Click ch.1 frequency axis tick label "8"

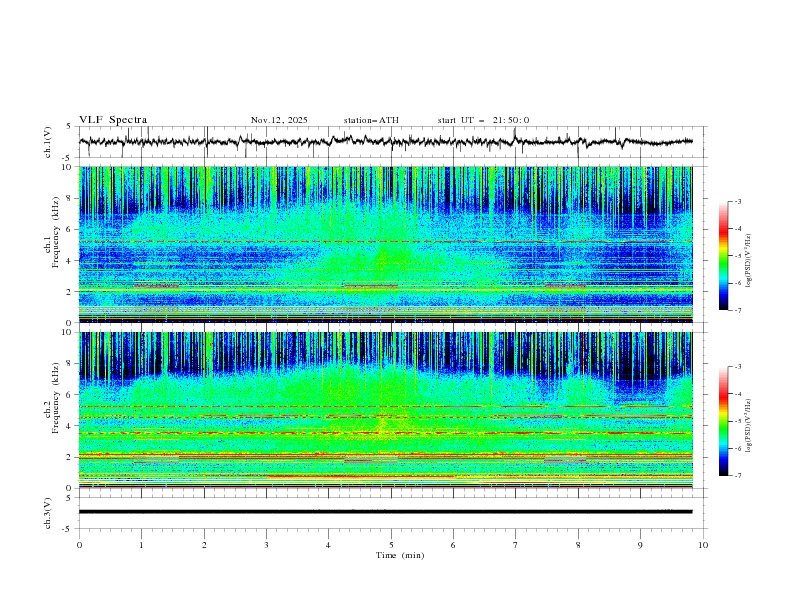(70, 198)
